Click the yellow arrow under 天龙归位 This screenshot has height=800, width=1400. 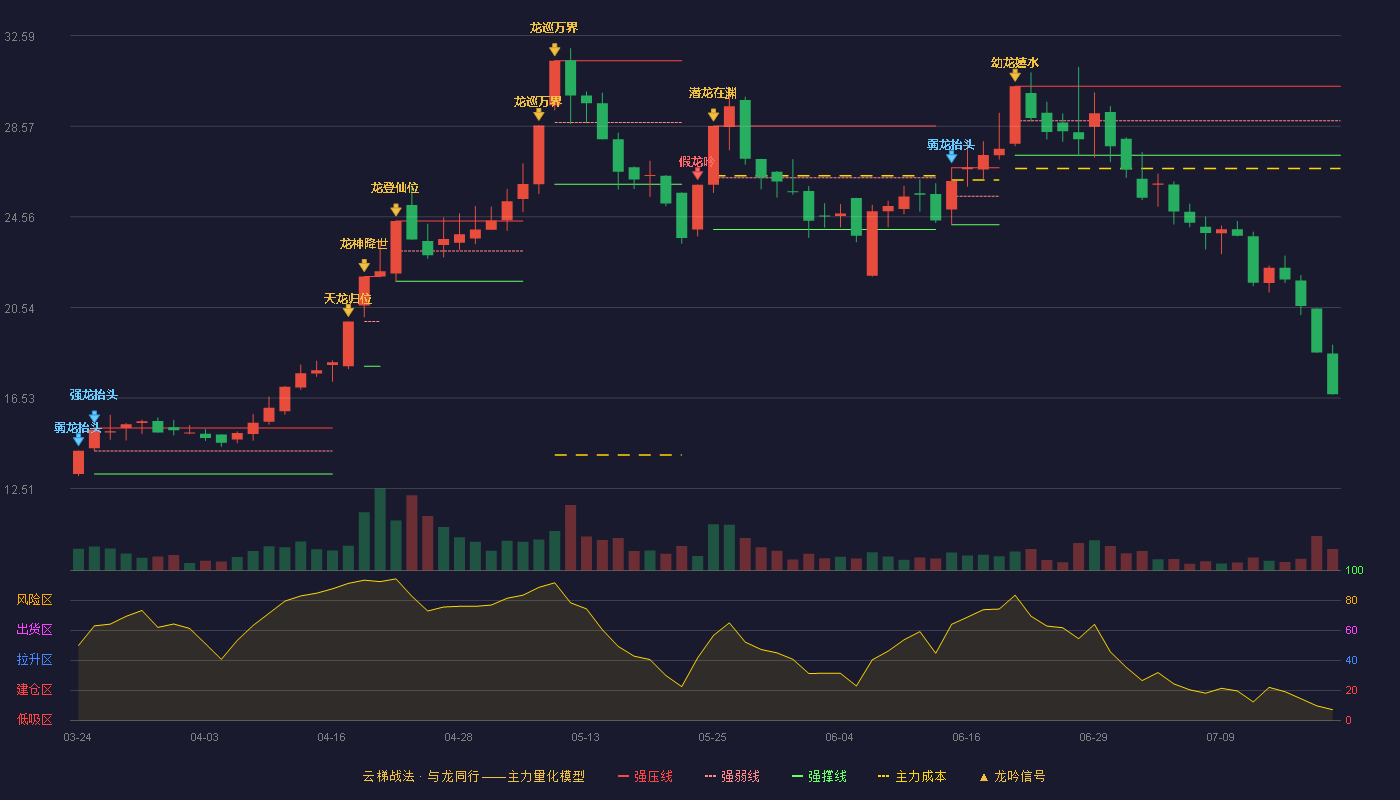pyautogui.click(x=348, y=311)
